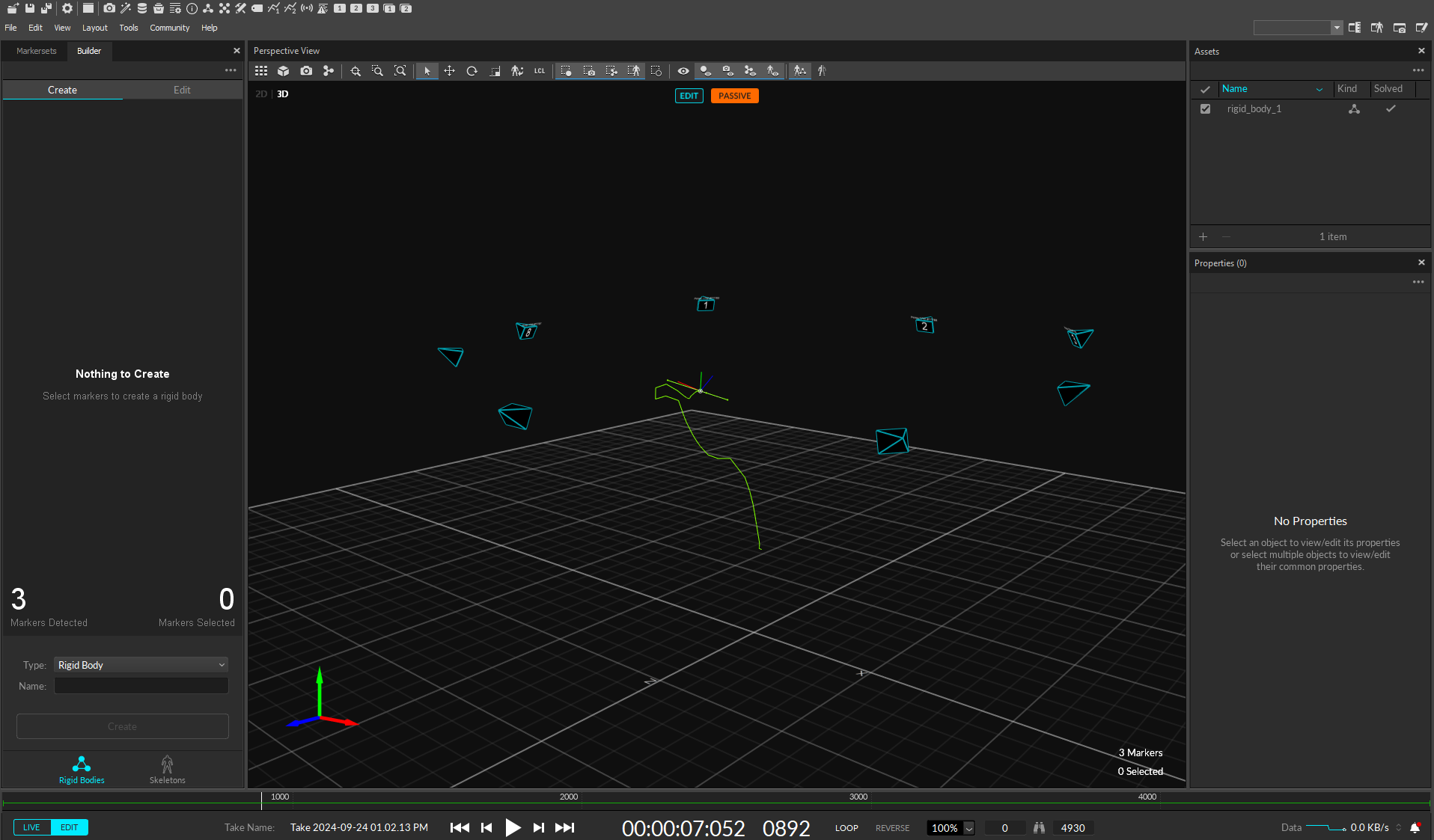Image resolution: width=1434 pixels, height=840 pixels.
Task: Toggle the rigid_body_1 asset checkbox
Action: 1205,109
